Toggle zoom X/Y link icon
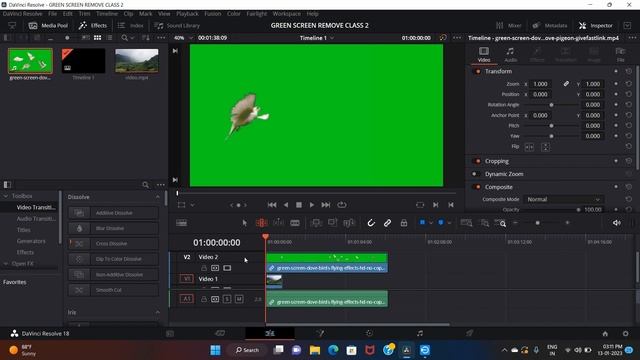Screen dimensions: 640x360 pyautogui.click(x=566, y=84)
